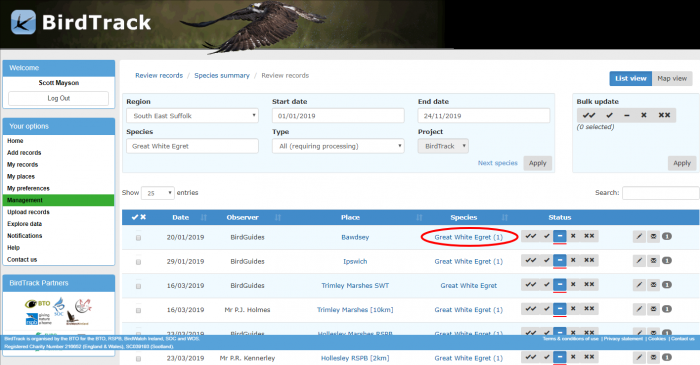Tick the checkbox for 20/01/2019 Bawdsey record

[x=138, y=238]
